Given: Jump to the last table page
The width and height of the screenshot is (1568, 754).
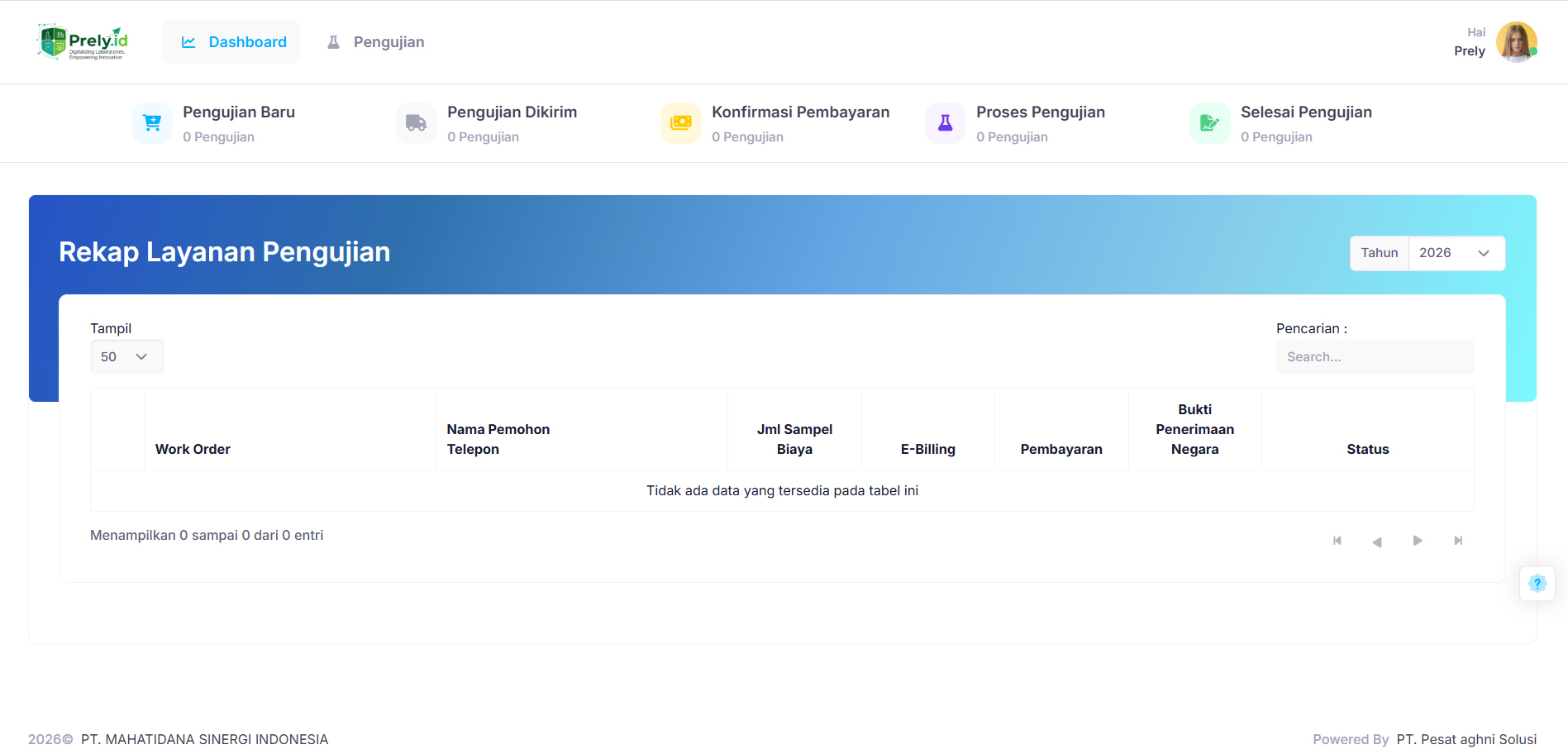Looking at the screenshot, I should [1458, 541].
